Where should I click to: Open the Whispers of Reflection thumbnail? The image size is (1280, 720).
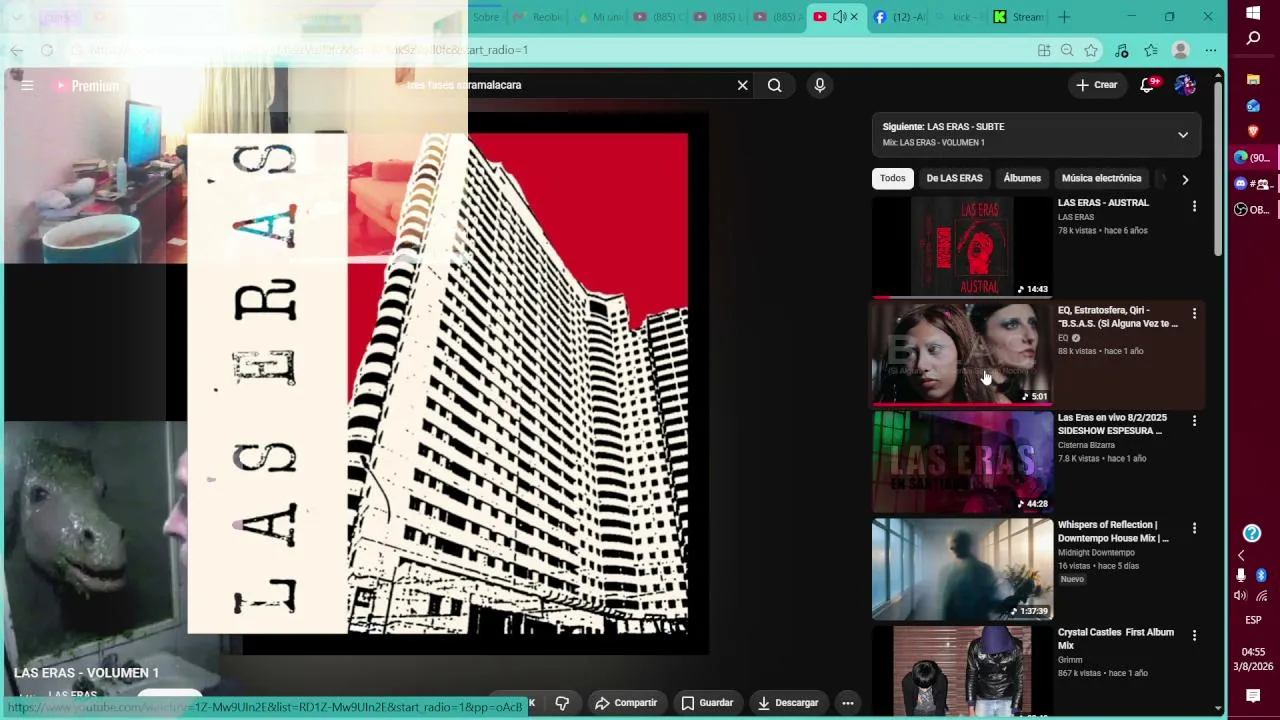pyautogui.click(x=961, y=569)
